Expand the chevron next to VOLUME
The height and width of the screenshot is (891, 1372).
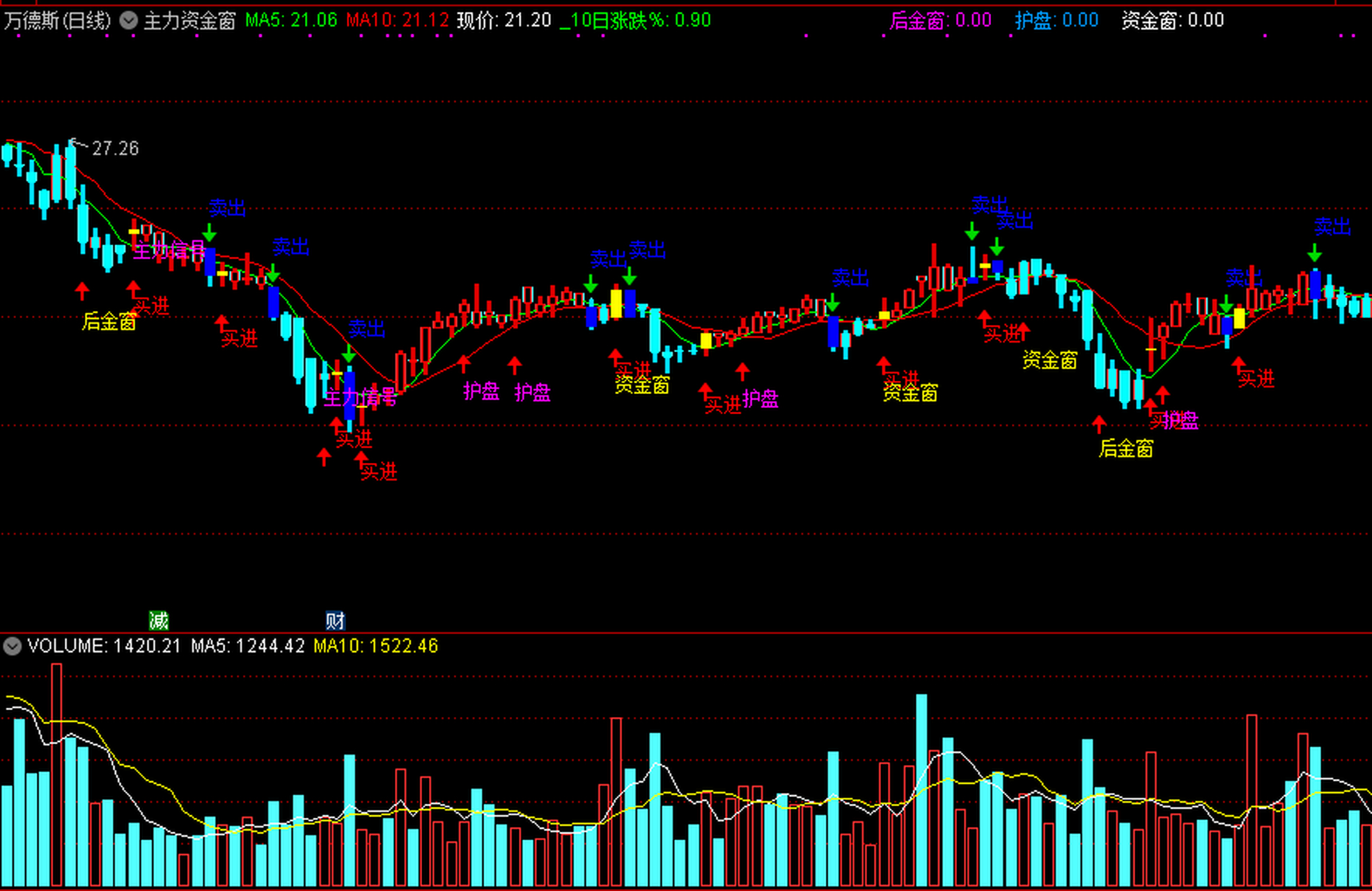(x=12, y=646)
